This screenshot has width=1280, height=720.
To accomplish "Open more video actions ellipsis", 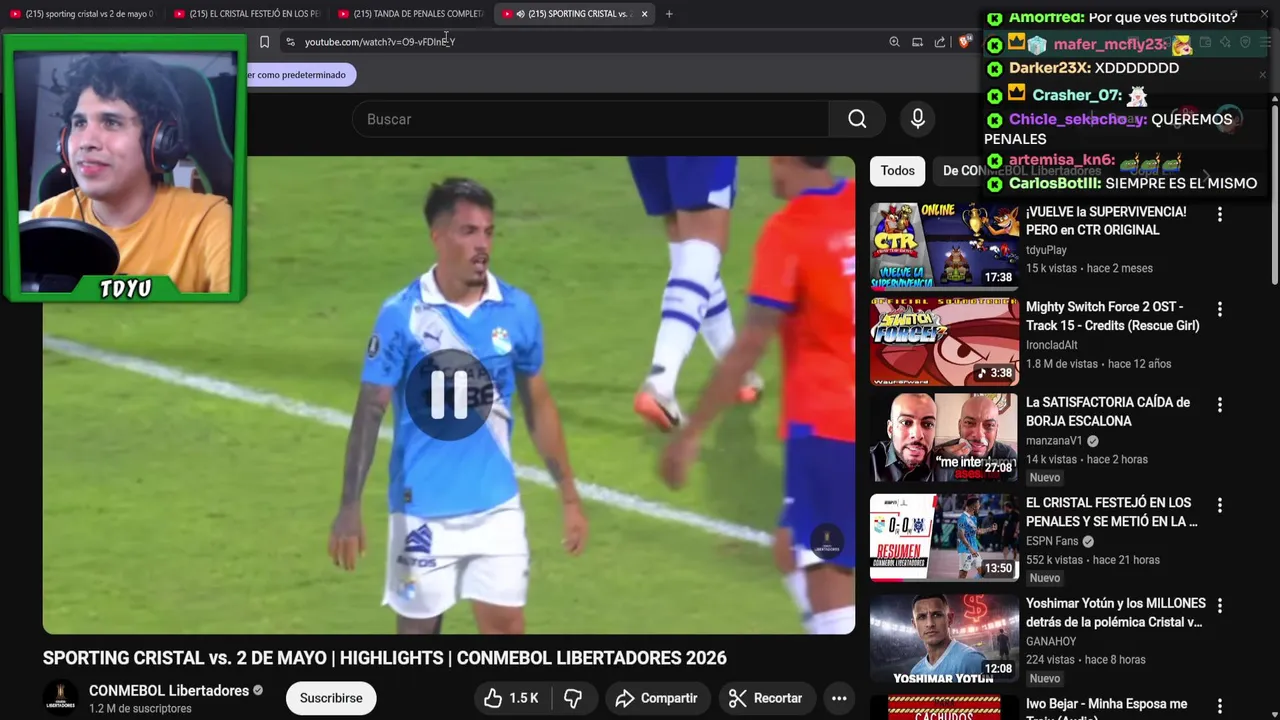I will (x=839, y=698).
